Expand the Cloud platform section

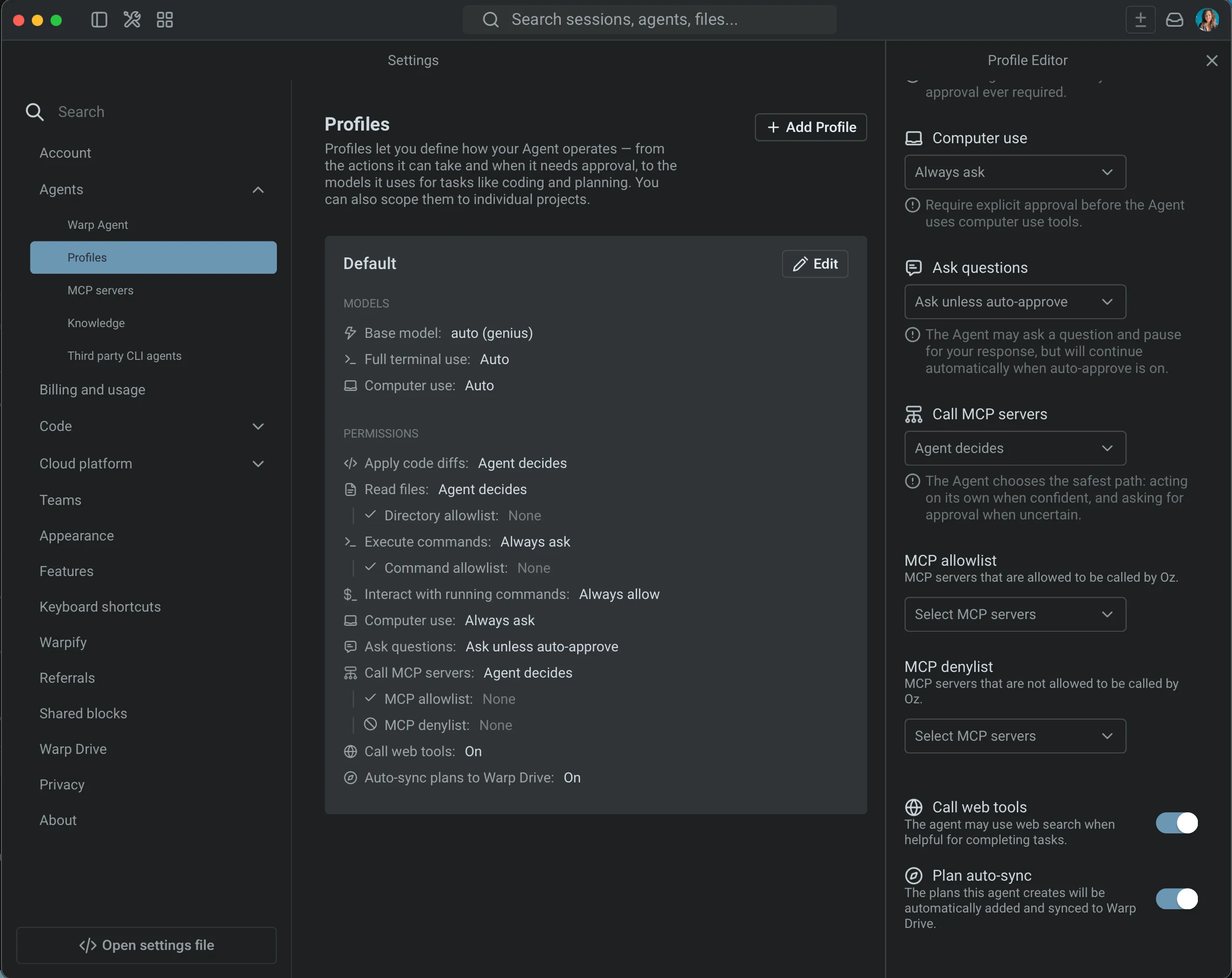[258, 464]
